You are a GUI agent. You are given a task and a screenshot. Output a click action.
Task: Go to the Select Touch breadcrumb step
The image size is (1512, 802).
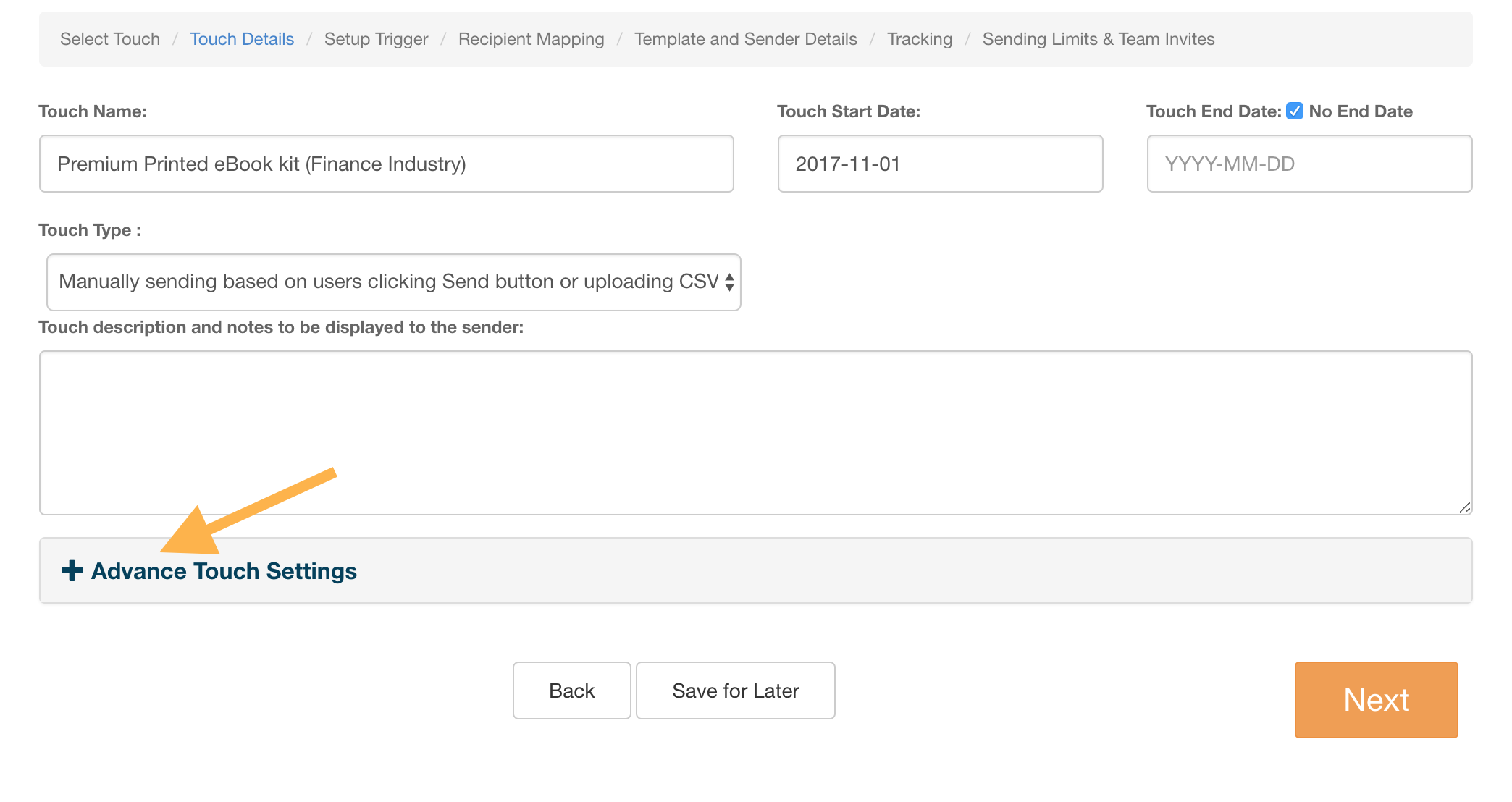pyautogui.click(x=110, y=39)
